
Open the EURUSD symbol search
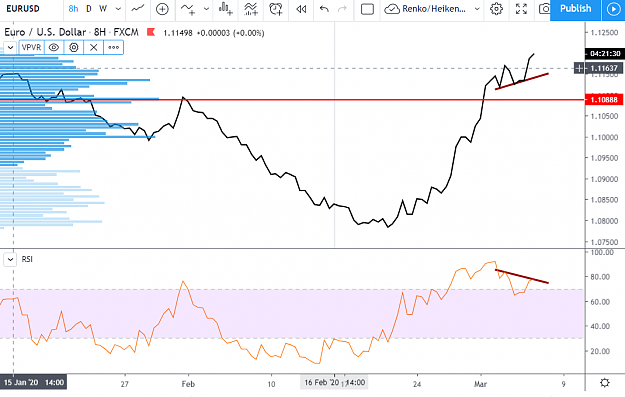click(x=23, y=9)
